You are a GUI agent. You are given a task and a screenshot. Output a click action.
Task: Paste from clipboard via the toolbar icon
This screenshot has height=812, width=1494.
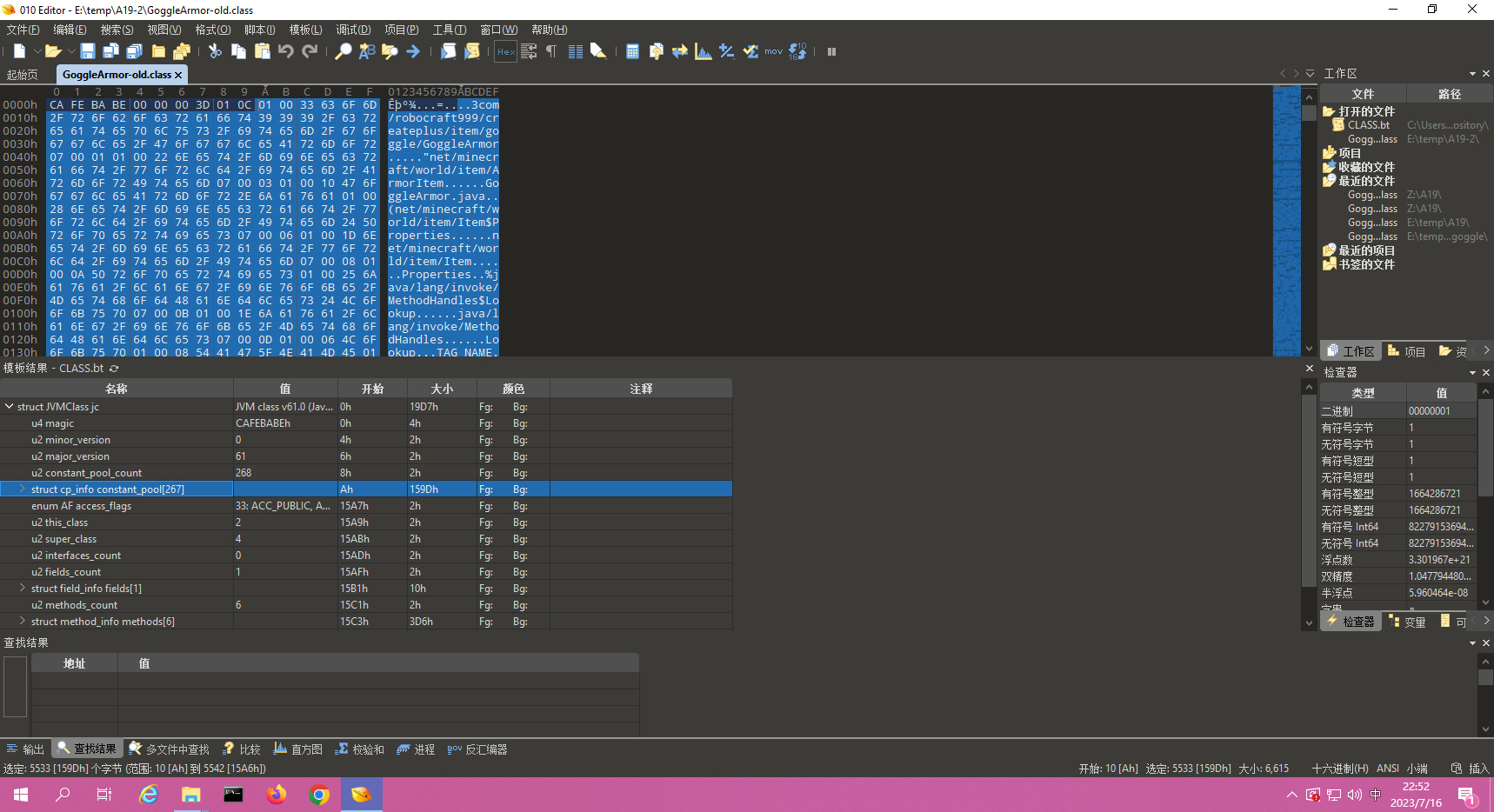(262, 51)
